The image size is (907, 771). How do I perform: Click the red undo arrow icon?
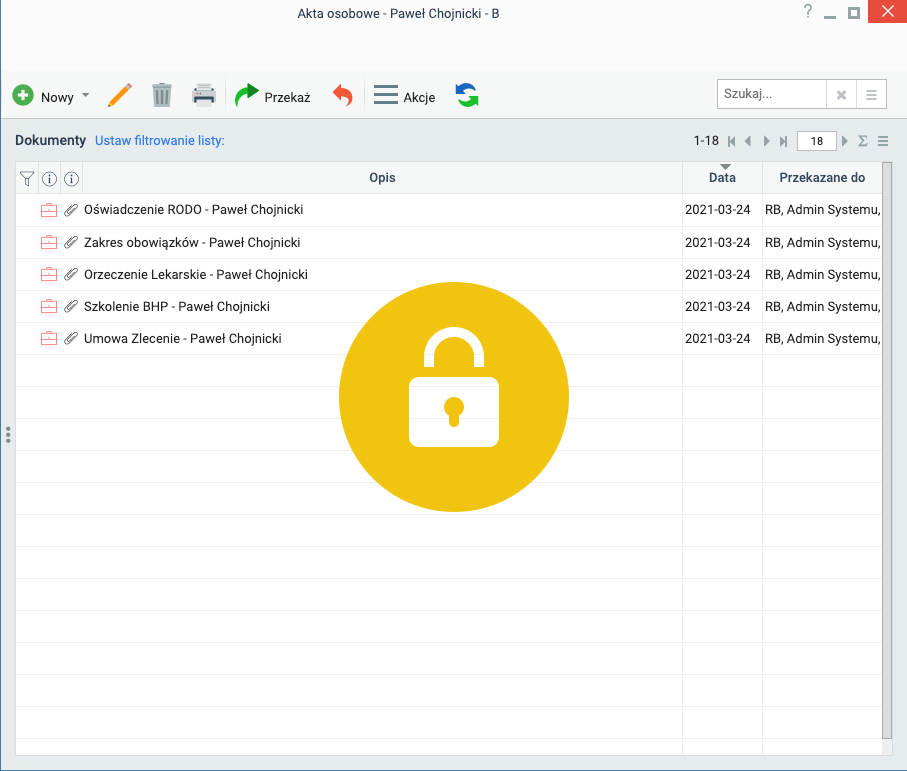point(342,95)
